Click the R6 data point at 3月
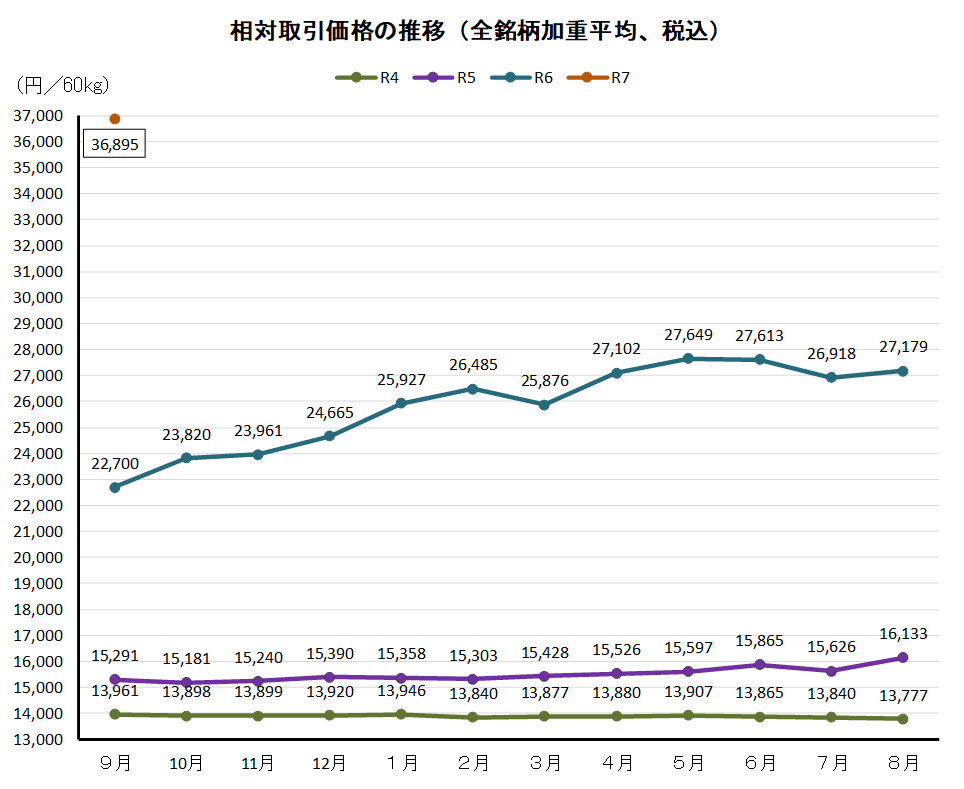The height and width of the screenshot is (789, 964). 544,405
